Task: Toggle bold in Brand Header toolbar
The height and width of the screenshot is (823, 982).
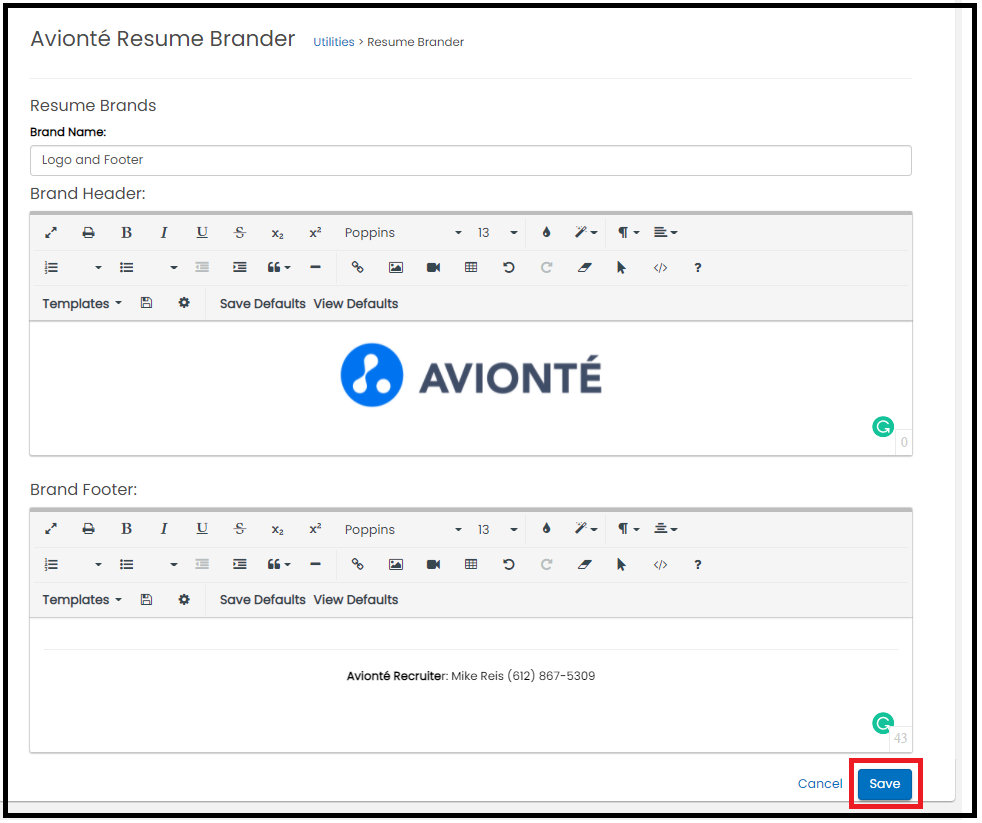Action: click(127, 233)
